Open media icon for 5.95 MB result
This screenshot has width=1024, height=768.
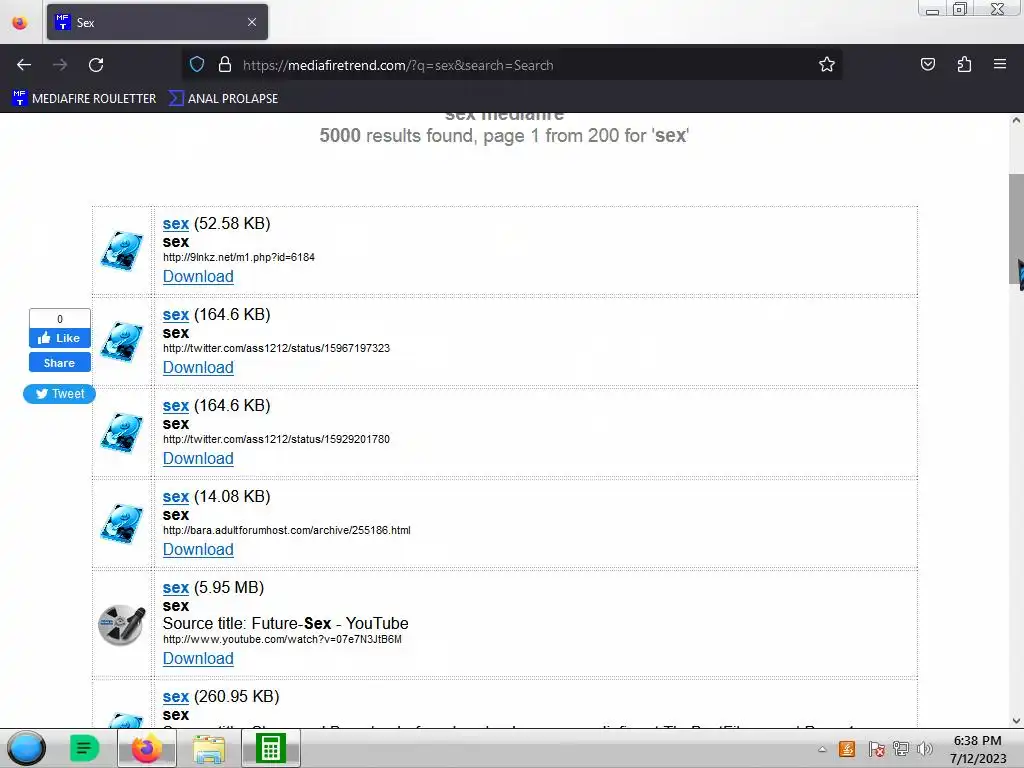click(121, 624)
